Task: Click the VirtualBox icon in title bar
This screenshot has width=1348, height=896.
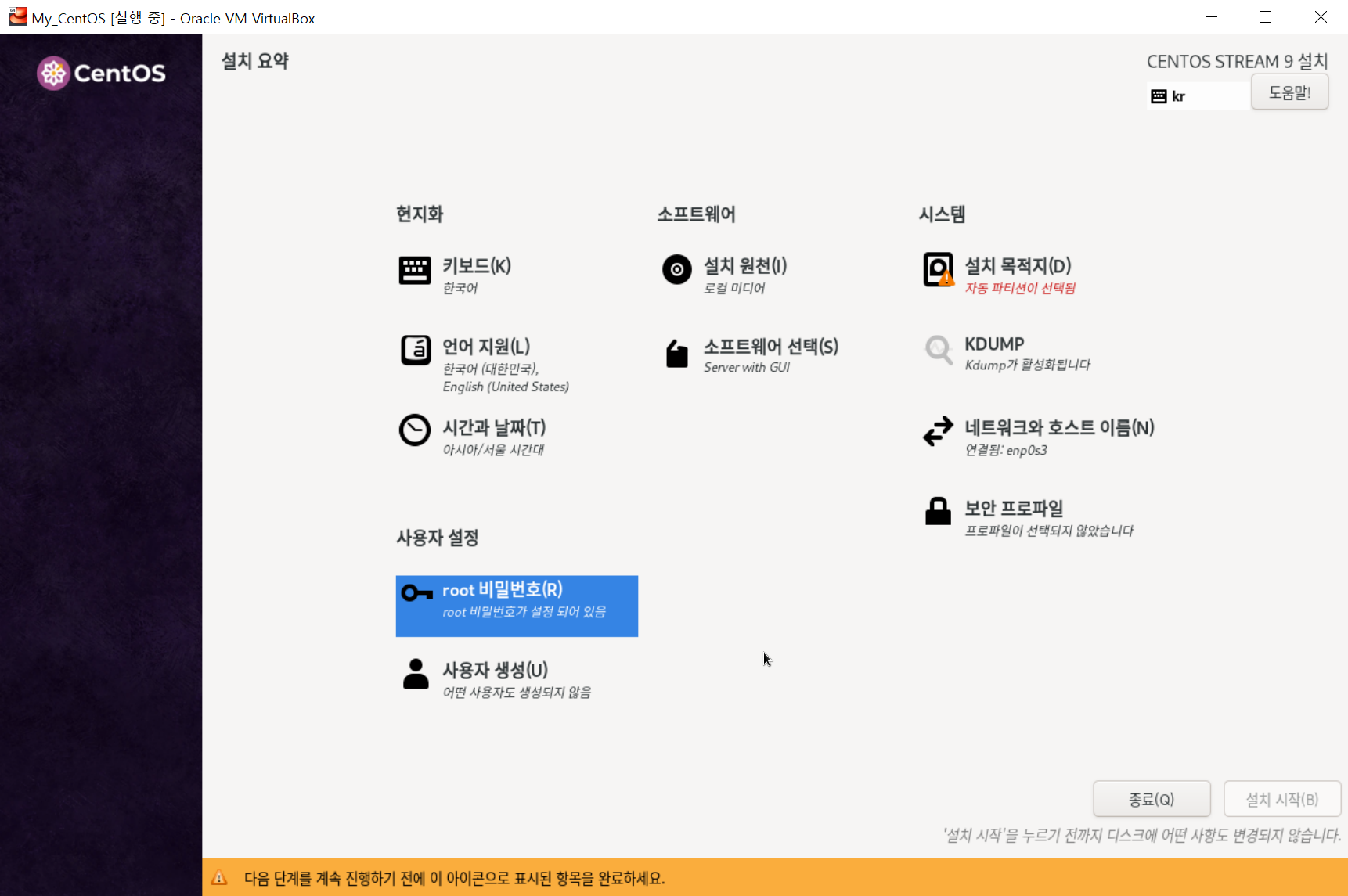Action: 17,16
